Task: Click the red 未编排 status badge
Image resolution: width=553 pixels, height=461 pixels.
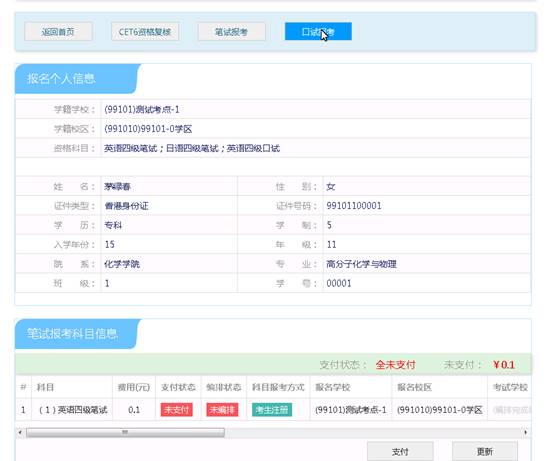Action: click(222, 410)
